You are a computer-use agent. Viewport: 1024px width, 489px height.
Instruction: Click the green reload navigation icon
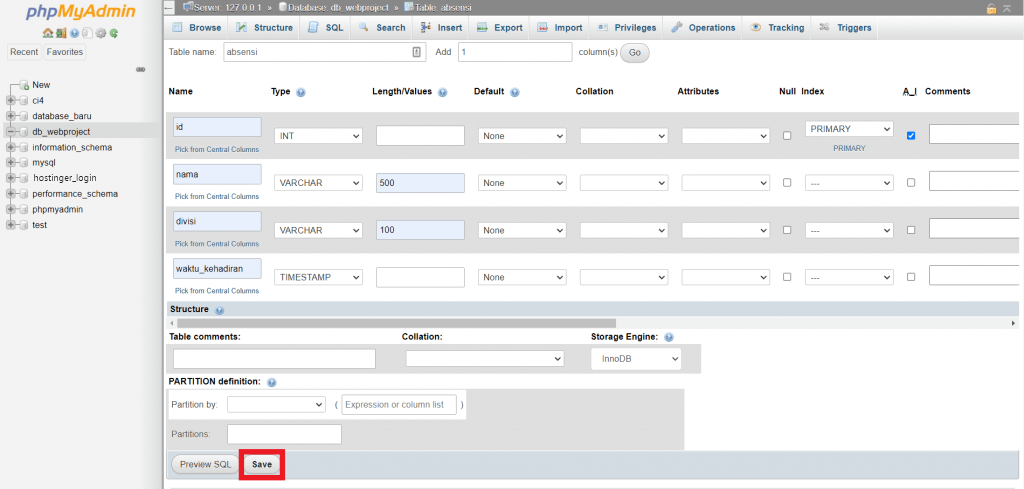tap(114, 33)
